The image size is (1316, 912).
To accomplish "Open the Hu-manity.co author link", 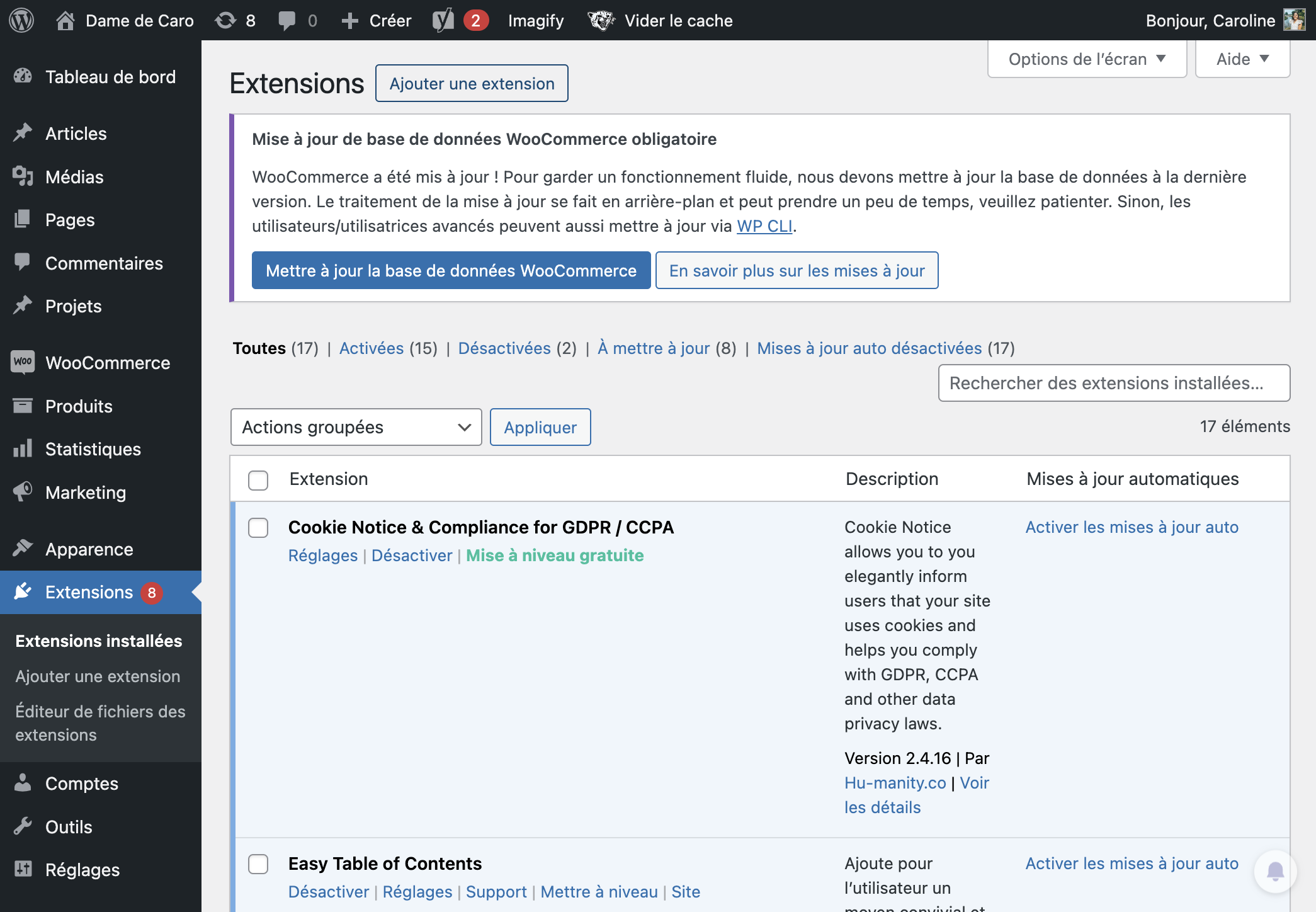I will (x=895, y=783).
